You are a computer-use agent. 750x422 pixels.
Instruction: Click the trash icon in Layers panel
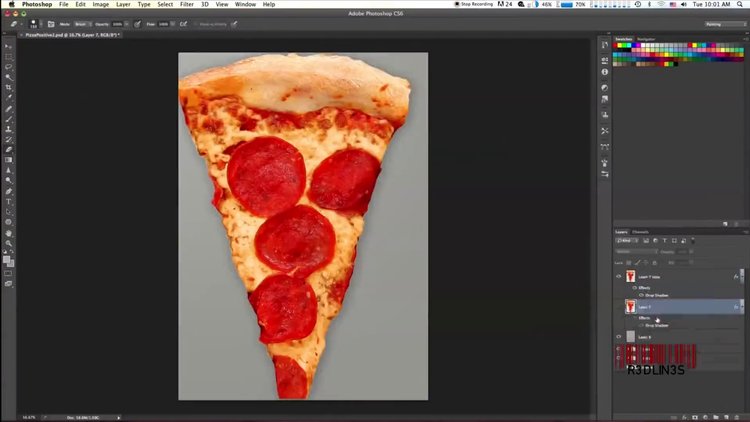point(737,418)
